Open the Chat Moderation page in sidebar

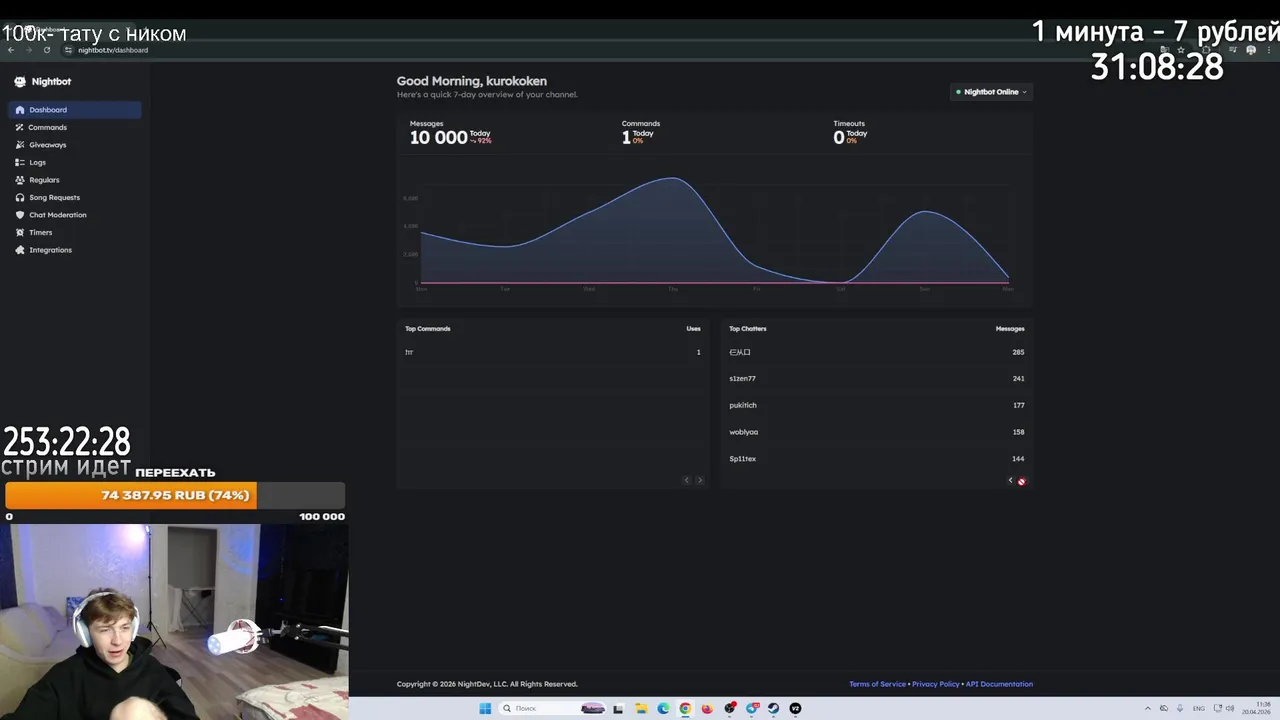(x=75, y=215)
